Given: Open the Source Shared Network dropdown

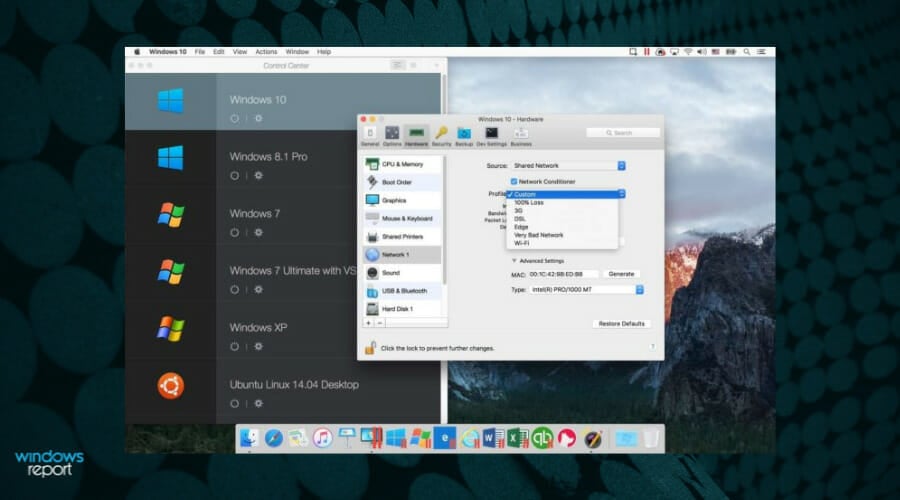Looking at the screenshot, I should [568, 165].
